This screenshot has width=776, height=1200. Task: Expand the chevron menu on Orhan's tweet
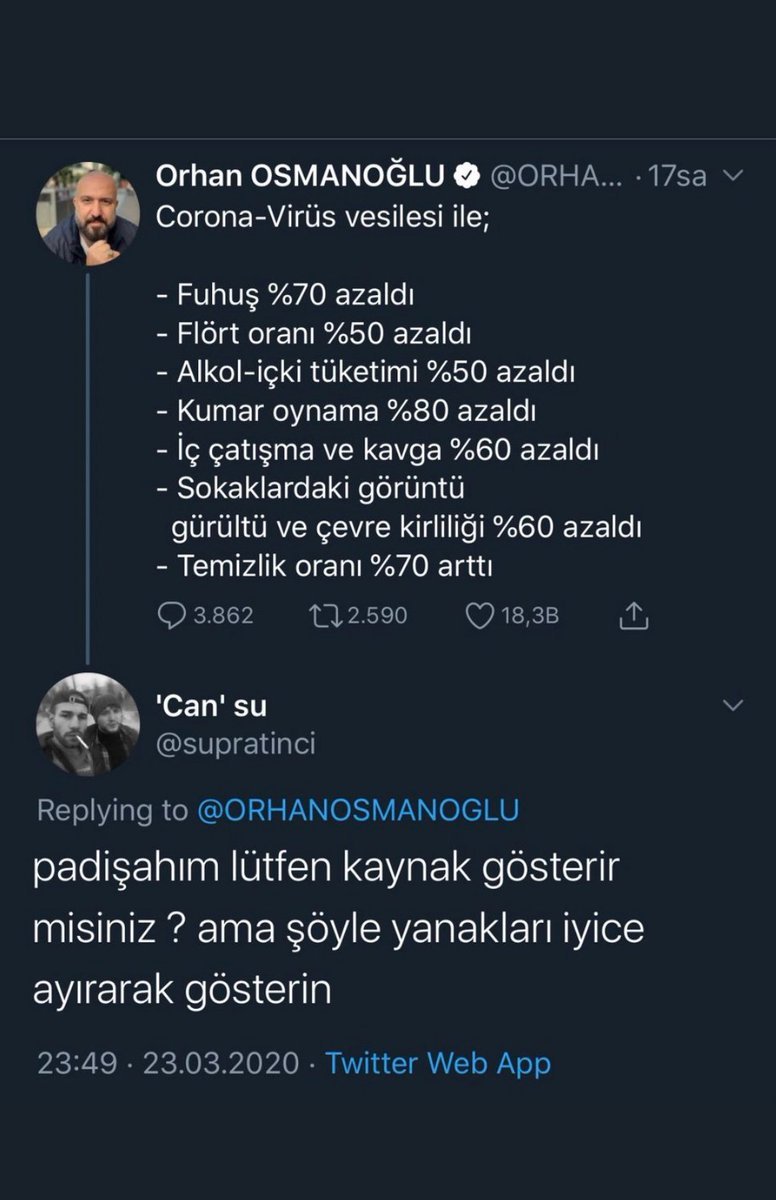(733, 177)
